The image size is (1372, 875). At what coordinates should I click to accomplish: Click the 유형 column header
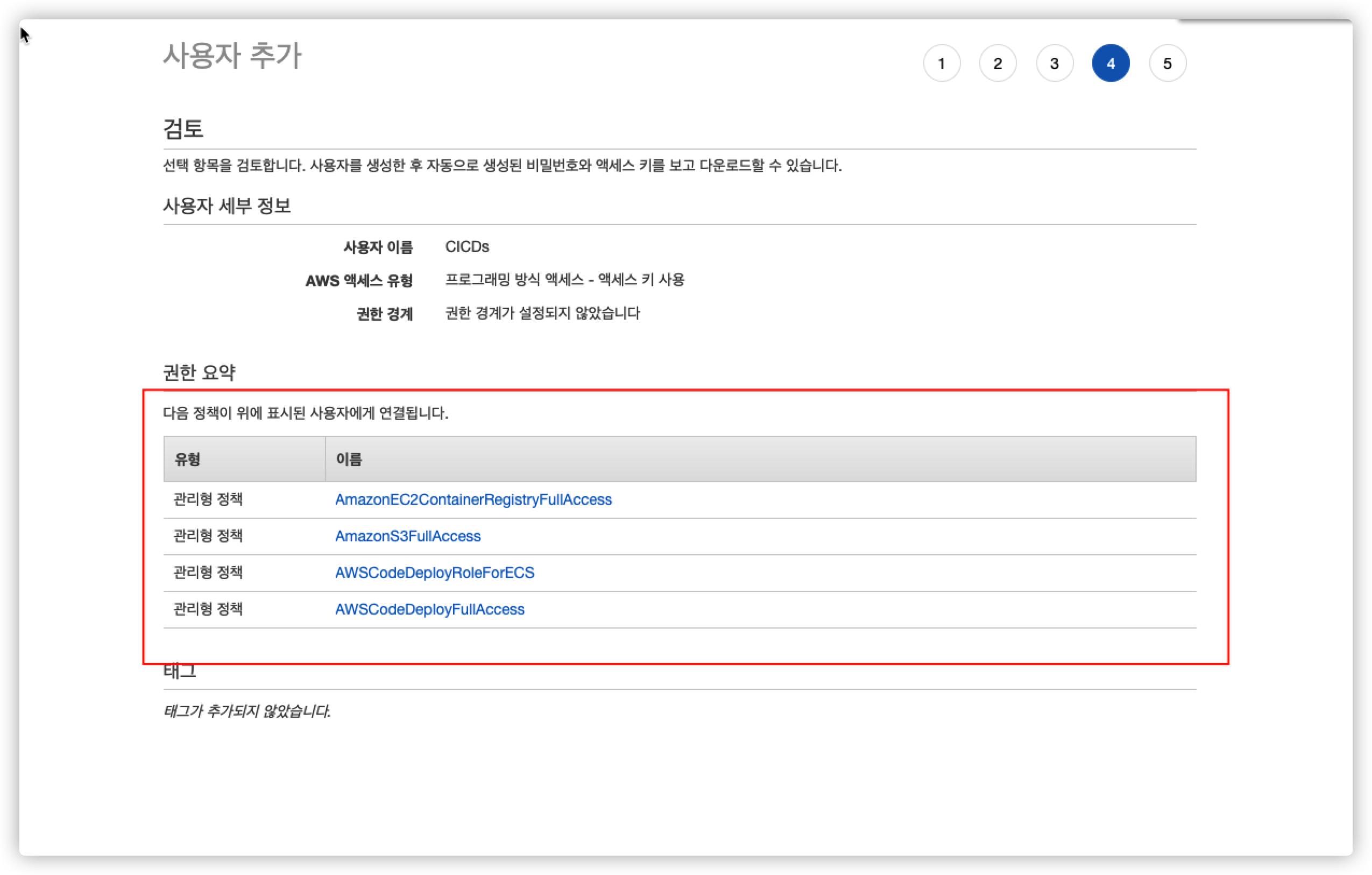click(x=187, y=460)
